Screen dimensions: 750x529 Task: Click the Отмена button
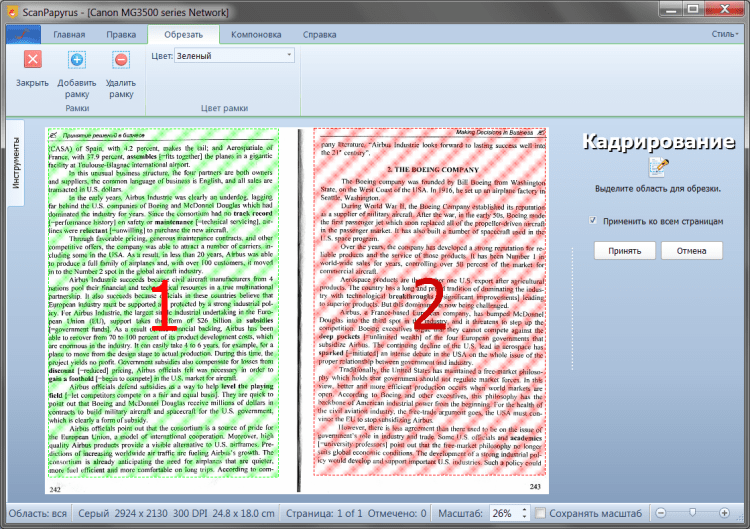coord(692,251)
